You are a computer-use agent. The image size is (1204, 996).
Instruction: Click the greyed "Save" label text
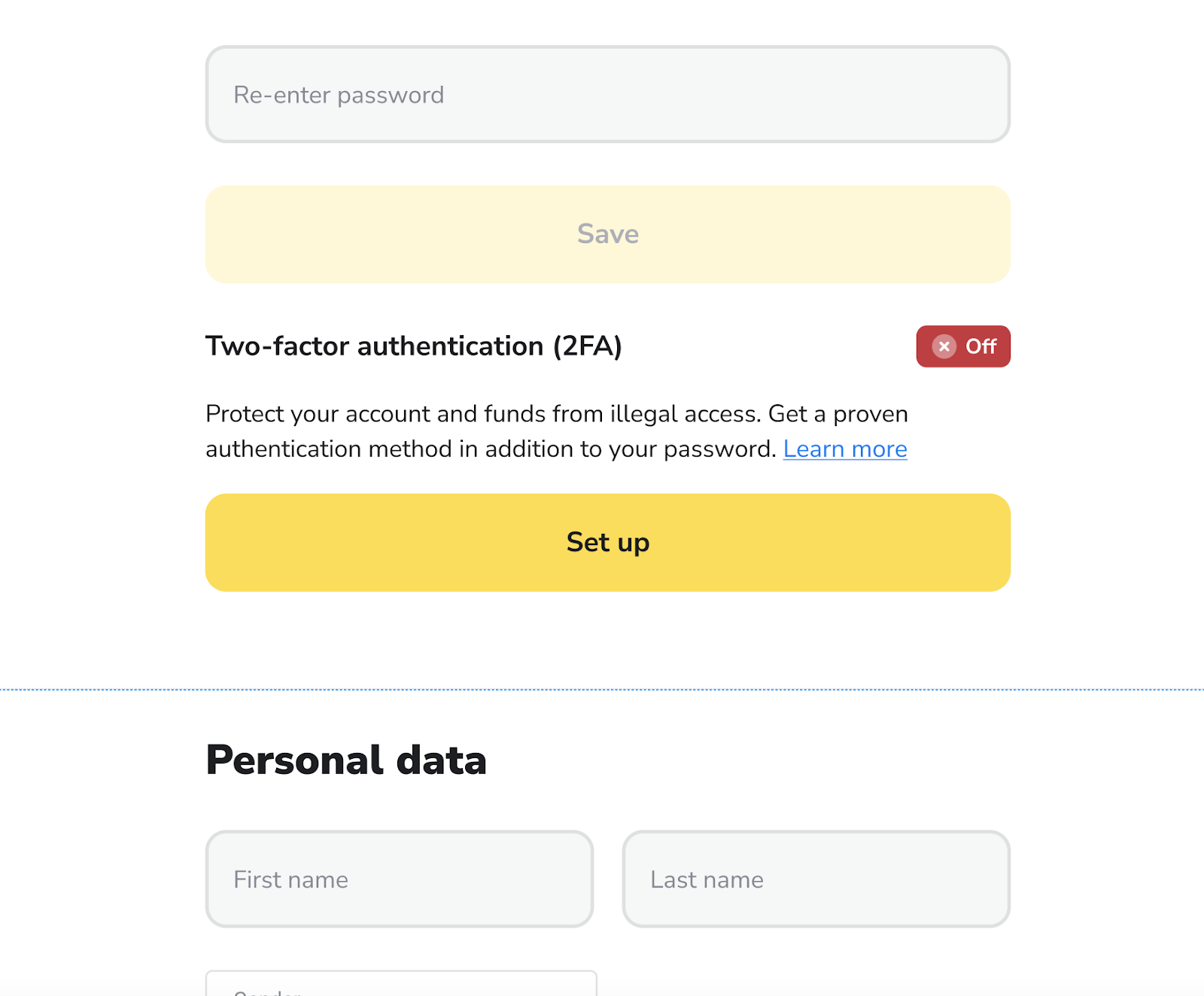pyautogui.click(x=607, y=234)
